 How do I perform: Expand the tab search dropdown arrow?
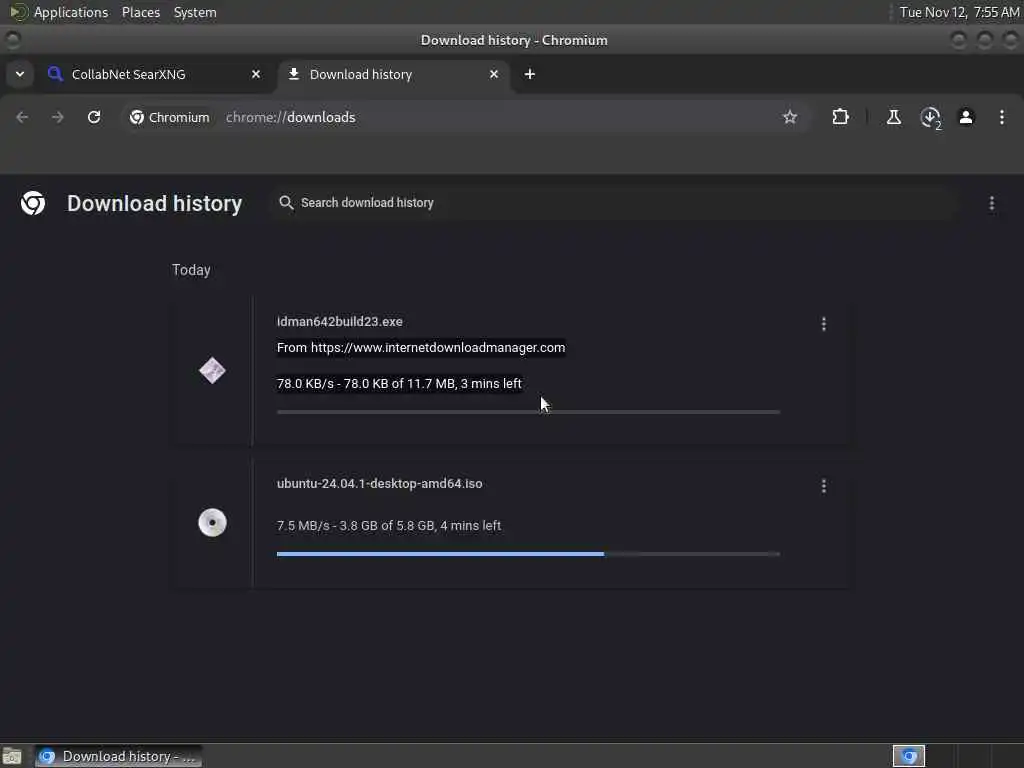click(x=20, y=74)
